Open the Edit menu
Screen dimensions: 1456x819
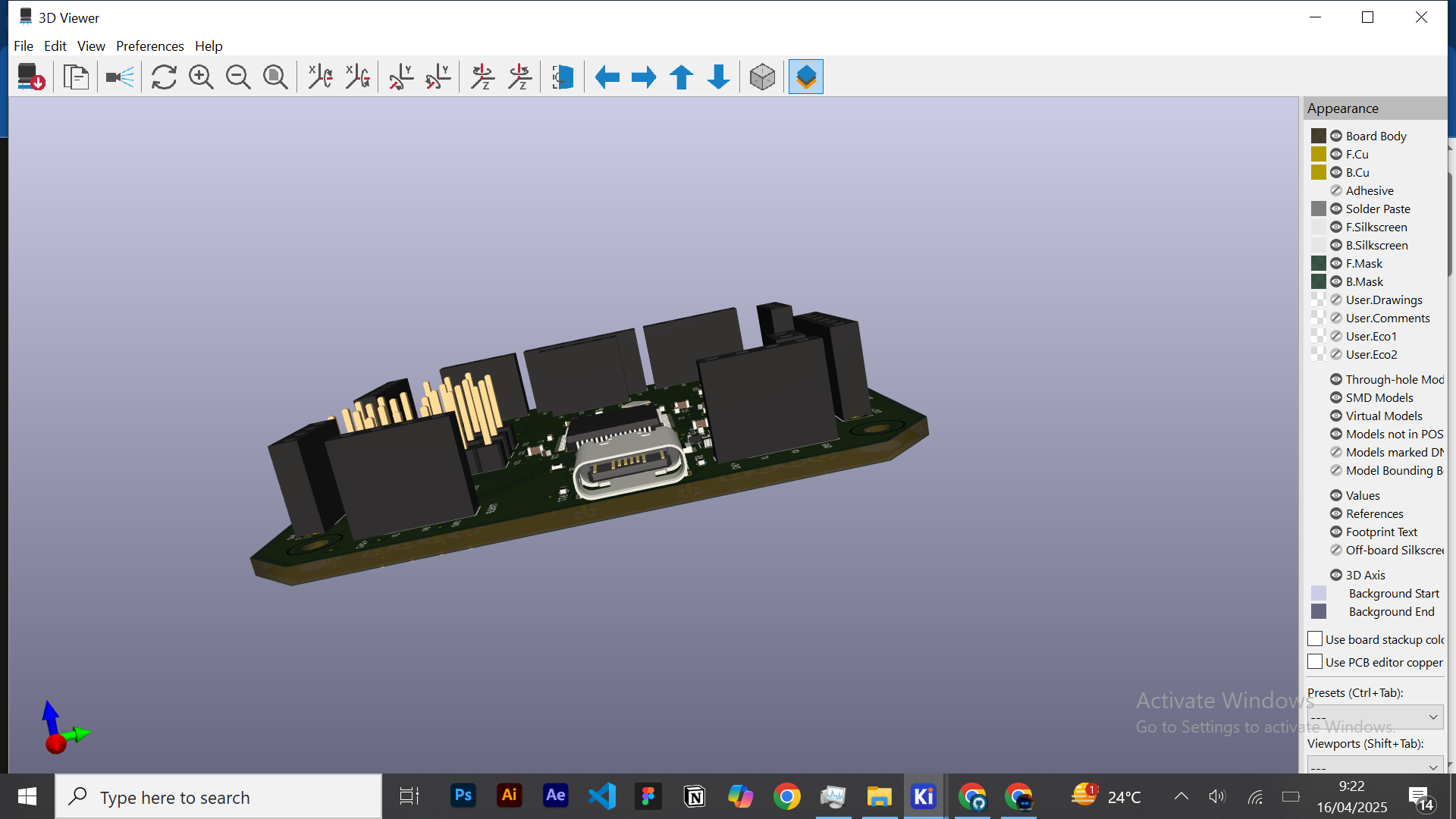(x=55, y=46)
